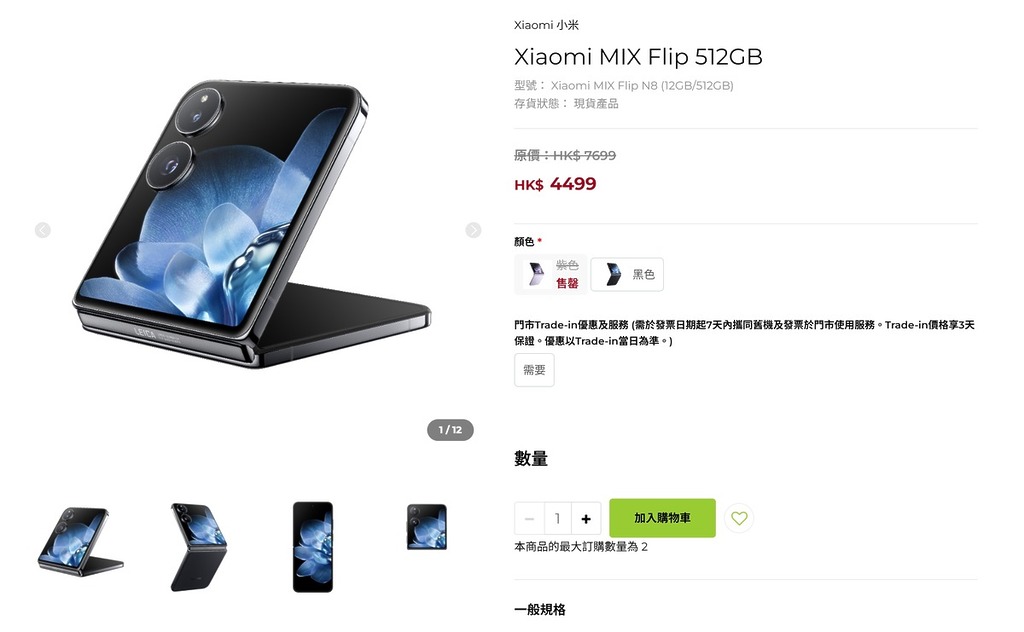Select the sold-out purple (紫色) color option
The width and height of the screenshot is (1024, 632).
(551, 274)
